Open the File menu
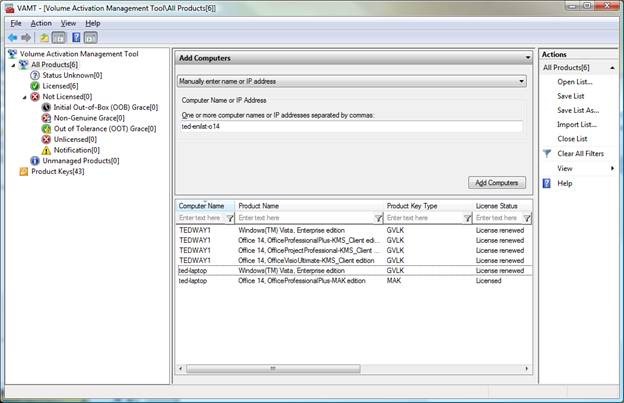624x403 pixels. 16,23
